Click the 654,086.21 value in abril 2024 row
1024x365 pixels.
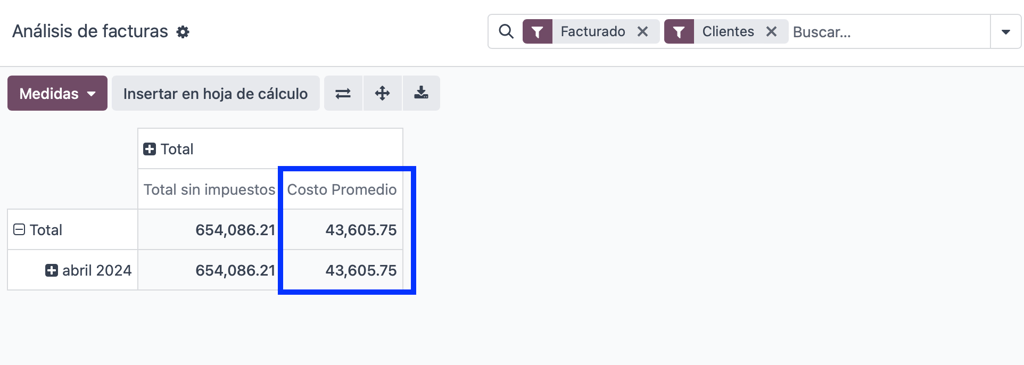pyautogui.click(x=235, y=270)
